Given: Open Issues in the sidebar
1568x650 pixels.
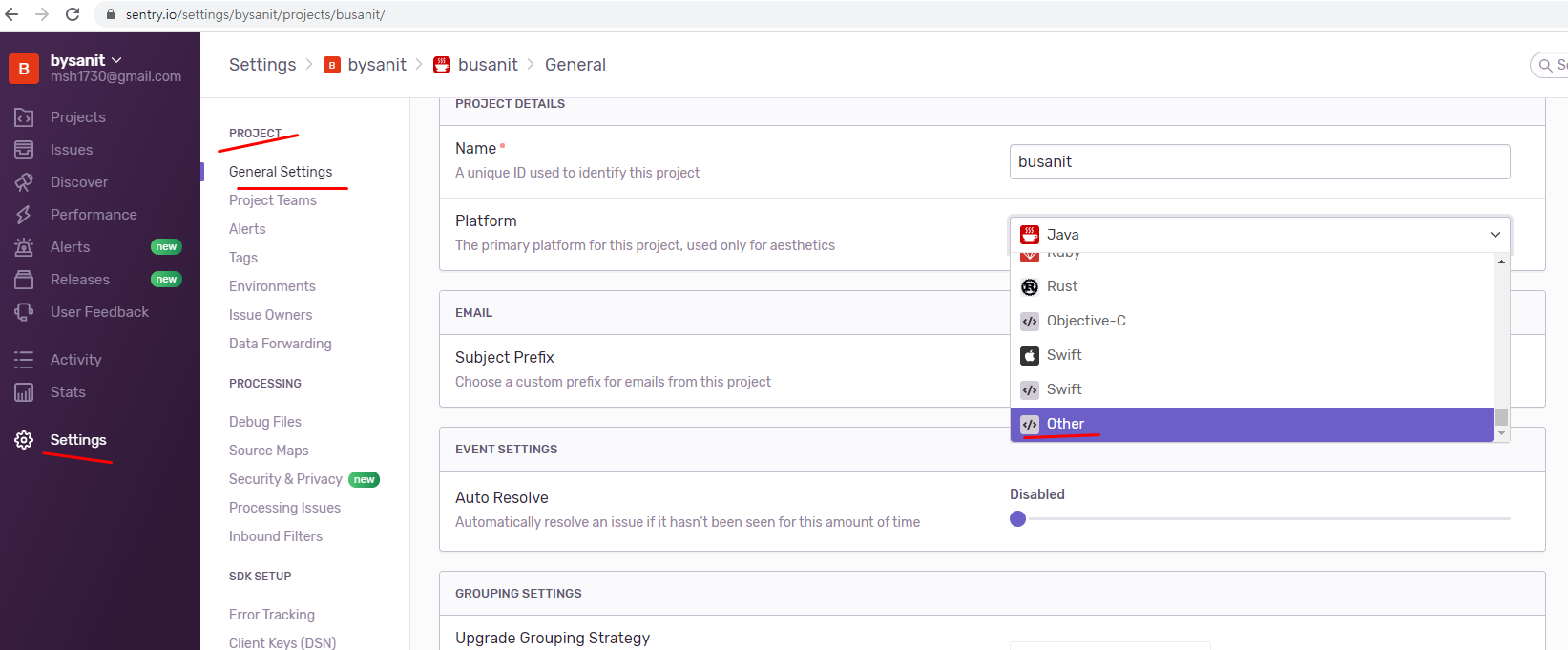Looking at the screenshot, I should [71, 150].
